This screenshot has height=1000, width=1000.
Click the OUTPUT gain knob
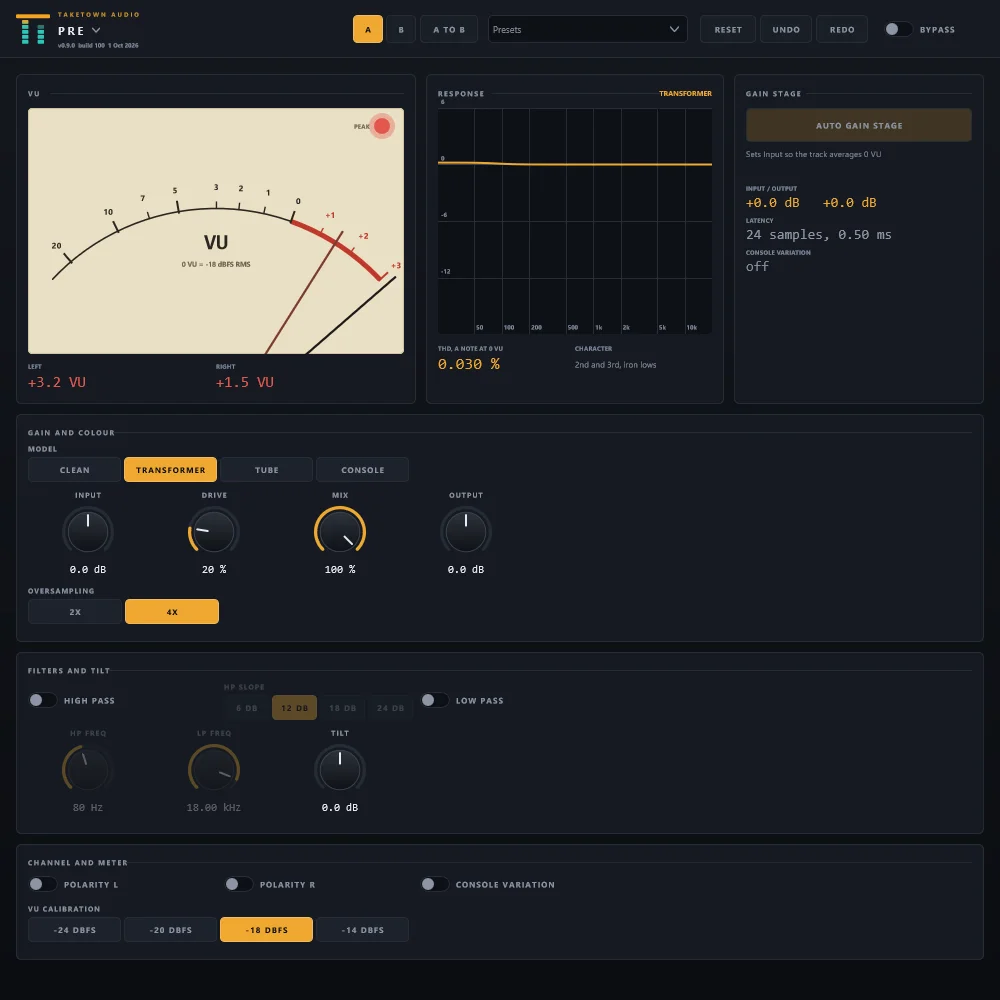click(x=466, y=531)
